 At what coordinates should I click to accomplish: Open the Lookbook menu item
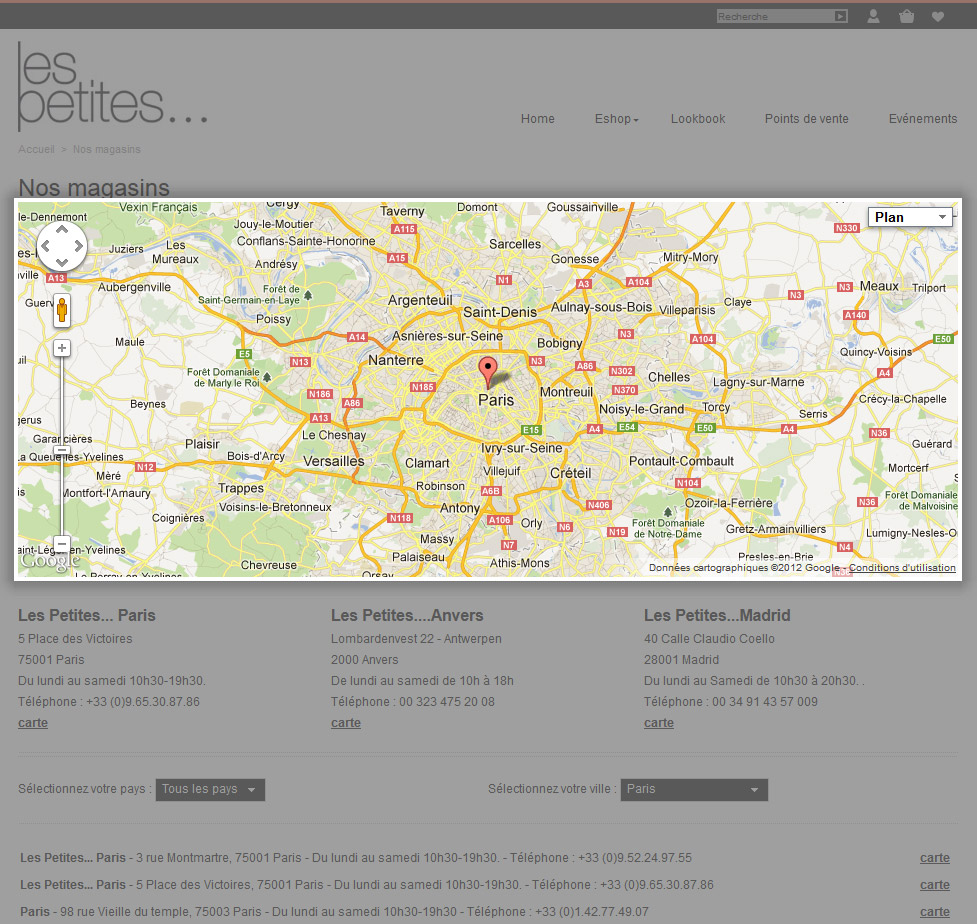(698, 118)
